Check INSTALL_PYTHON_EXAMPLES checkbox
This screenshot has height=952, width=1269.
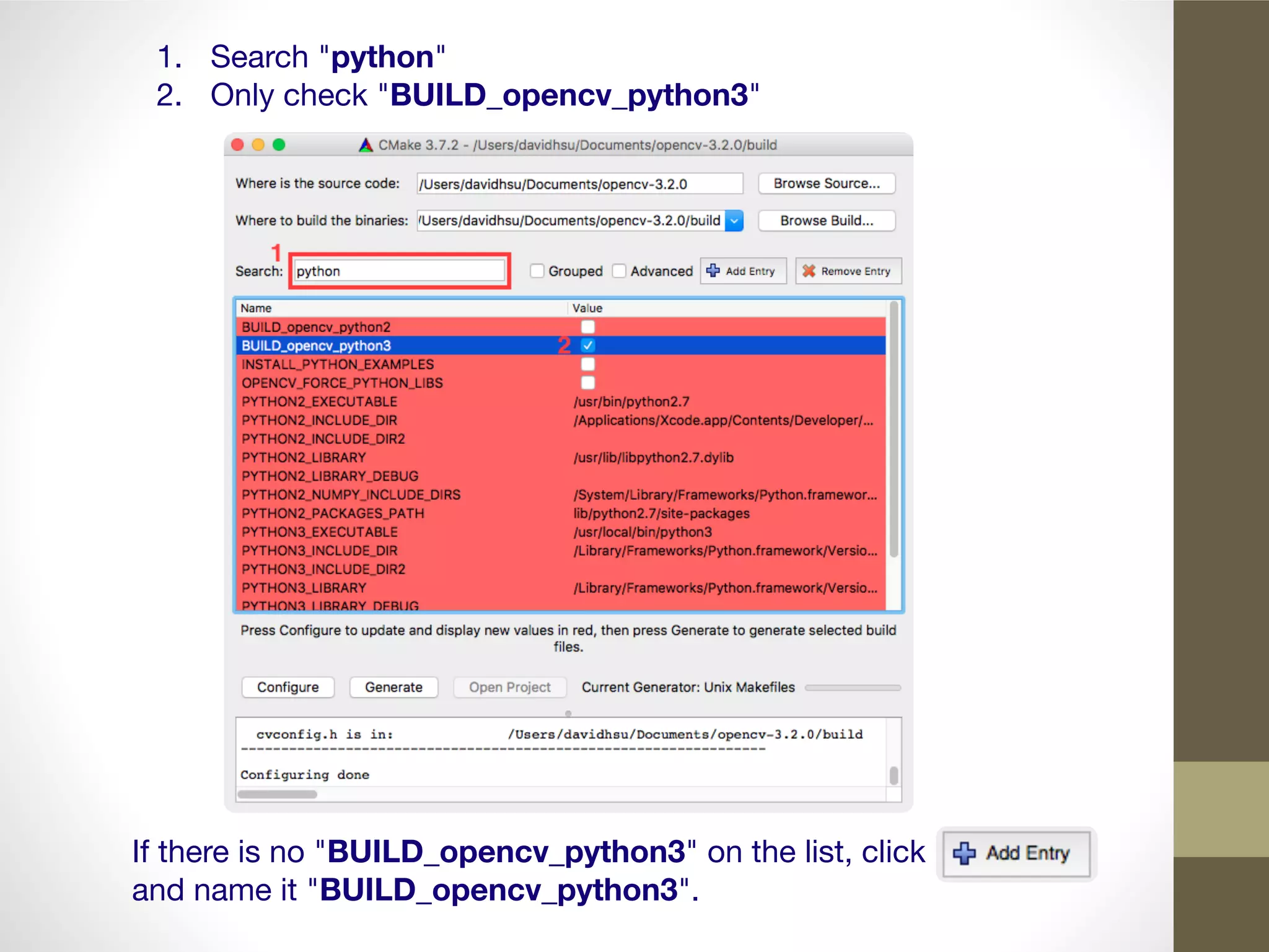(x=588, y=364)
